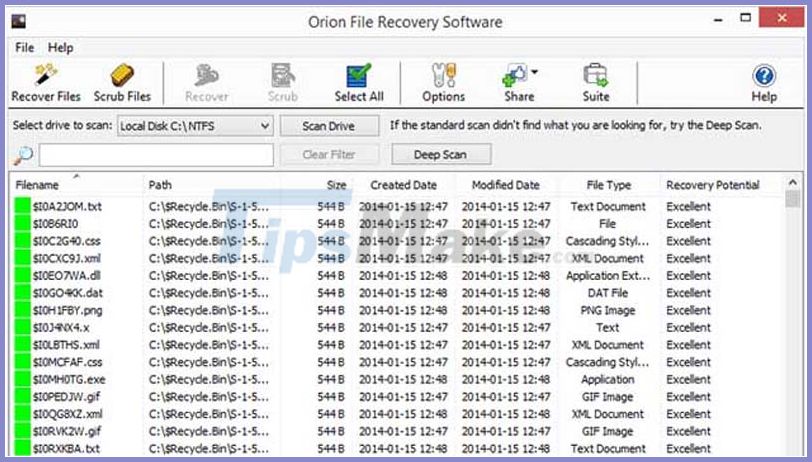The height and width of the screenshot is (462, 812).
Task: Select file $I0GO4KK.dat
Action: tap(68, 293)
